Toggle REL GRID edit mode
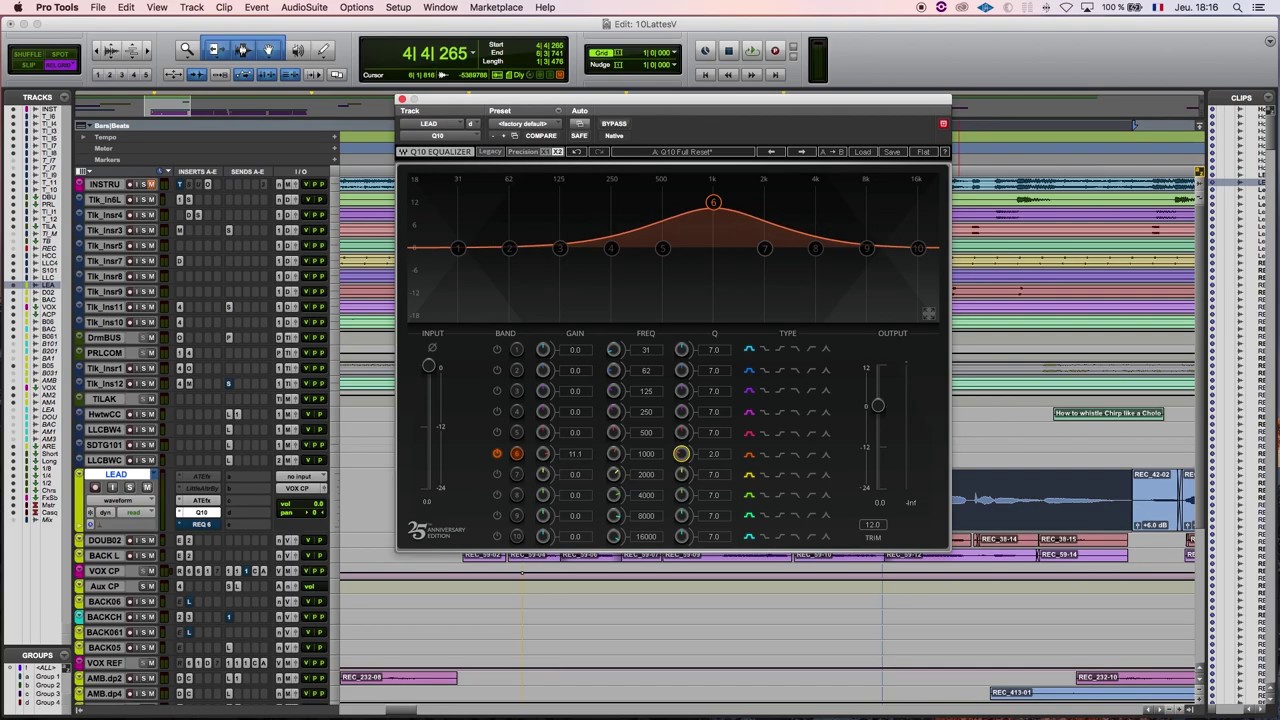 [60, 65]
